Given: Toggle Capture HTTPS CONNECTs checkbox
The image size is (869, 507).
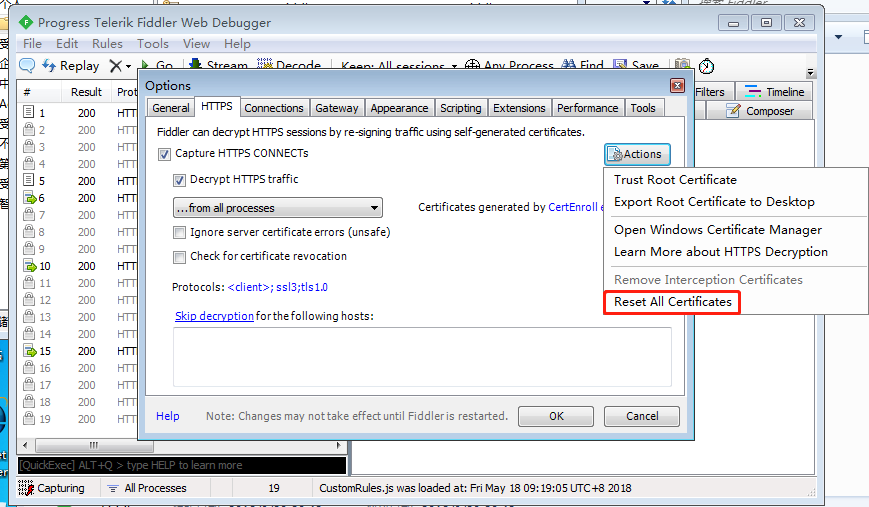Looking at the screenshot, I should click(x=164, y=154).
